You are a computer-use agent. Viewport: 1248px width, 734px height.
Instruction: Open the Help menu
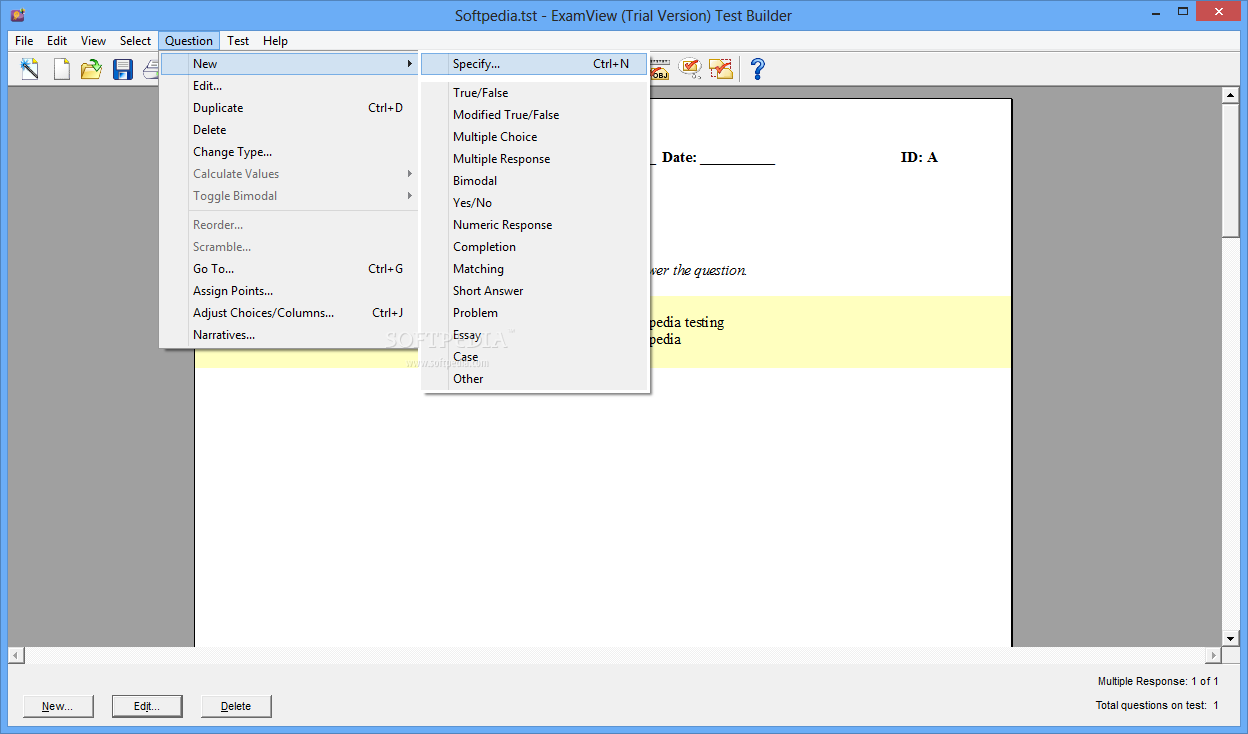[275, 41]
